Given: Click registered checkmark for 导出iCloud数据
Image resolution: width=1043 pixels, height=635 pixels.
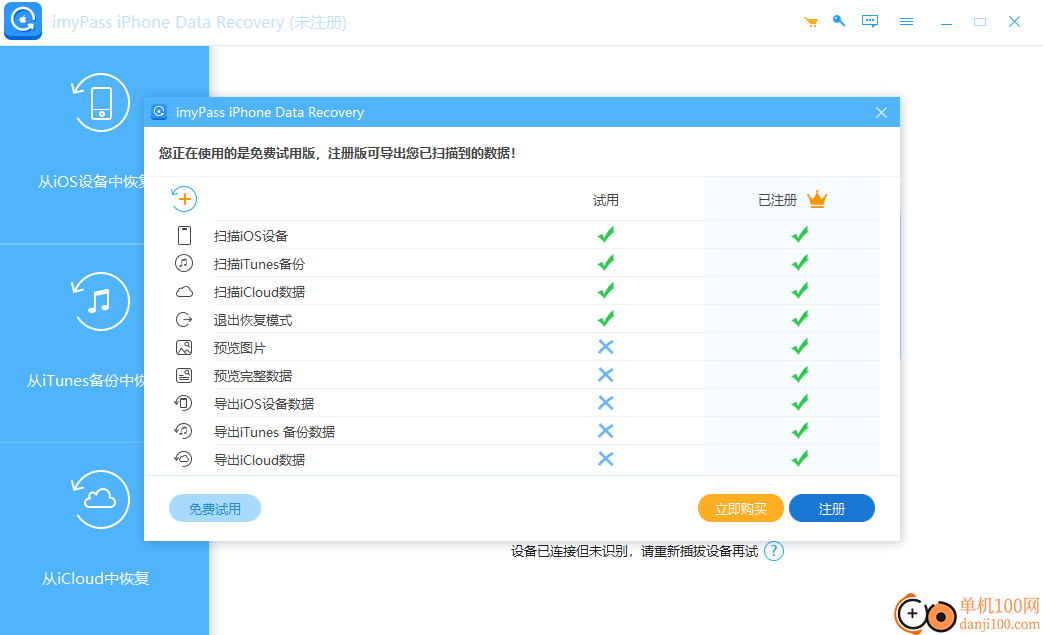Looking at the screenshot, I should [x=800, y=459].
